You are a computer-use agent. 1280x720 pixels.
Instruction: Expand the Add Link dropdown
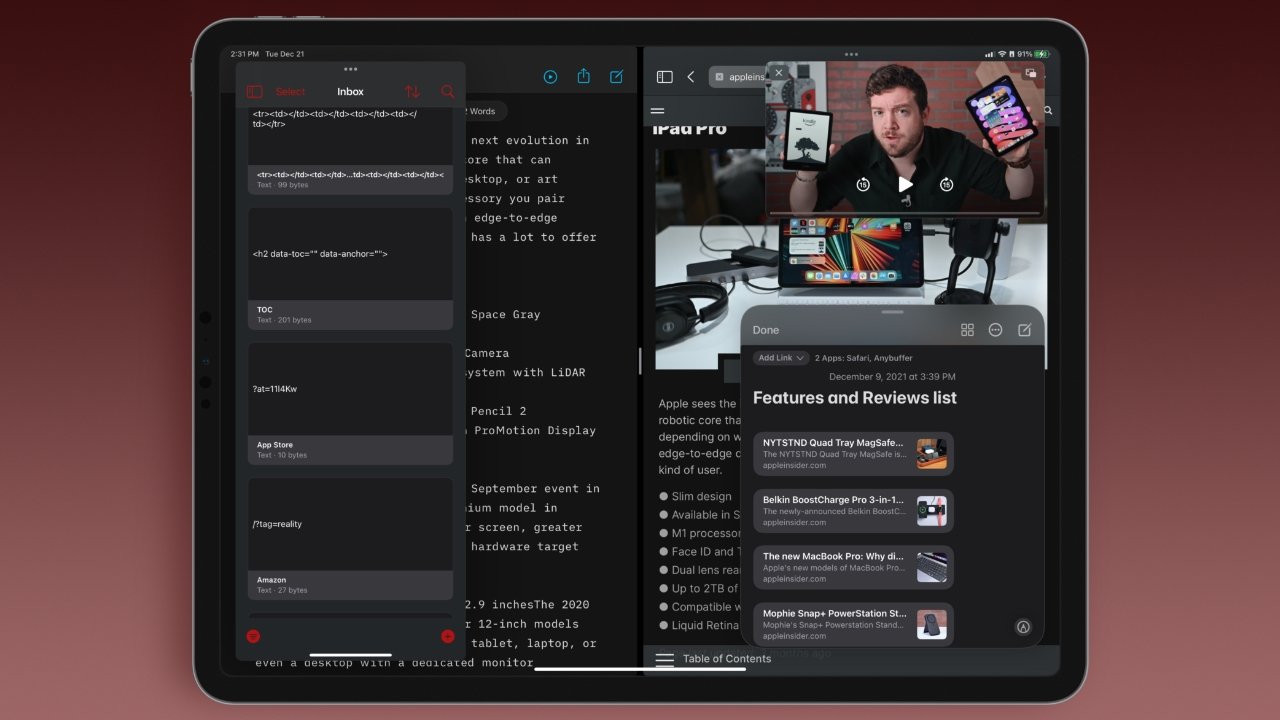point(781,358)
